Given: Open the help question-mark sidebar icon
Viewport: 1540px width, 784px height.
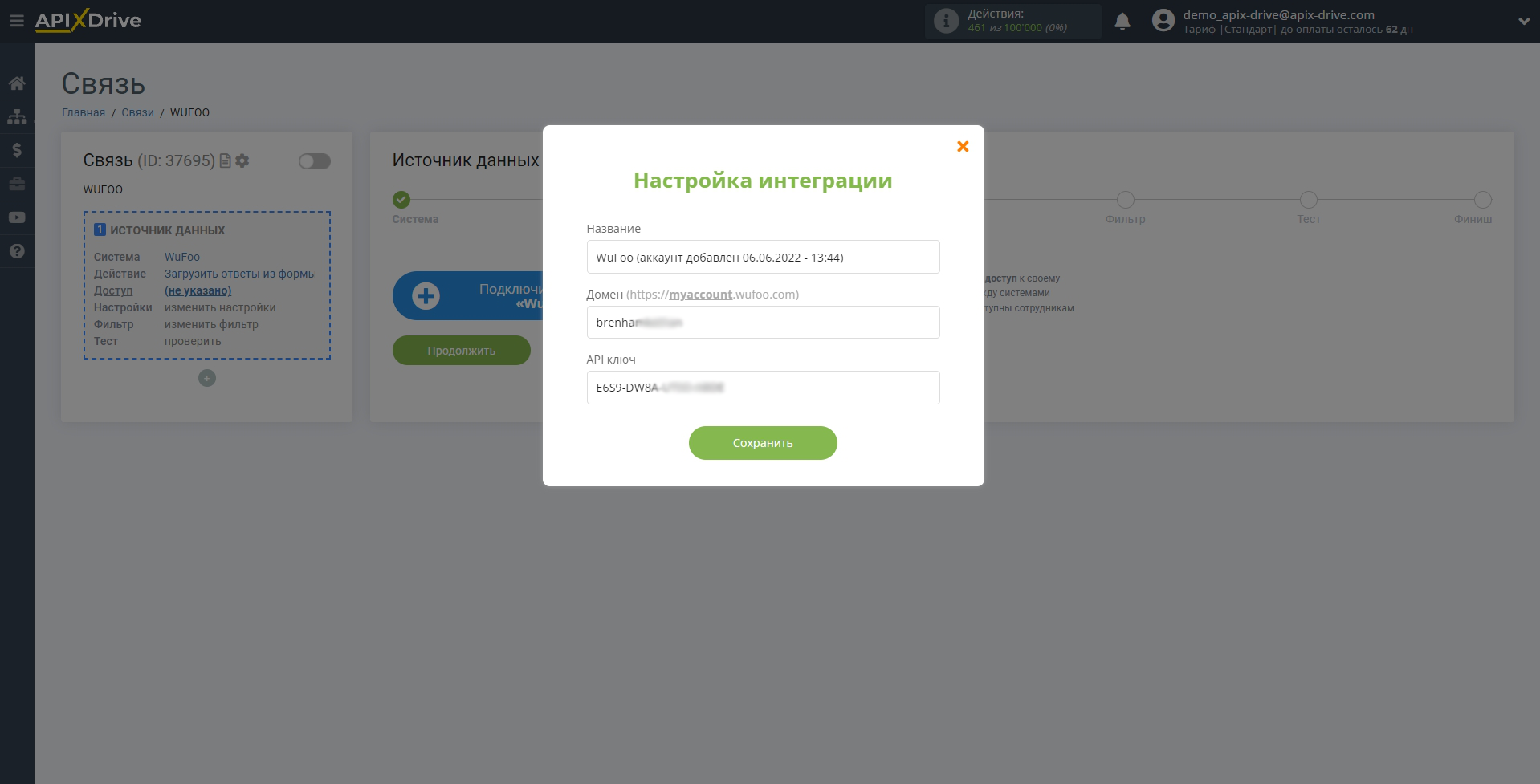Looking at the screenshot, I should (x=17, y=251).
